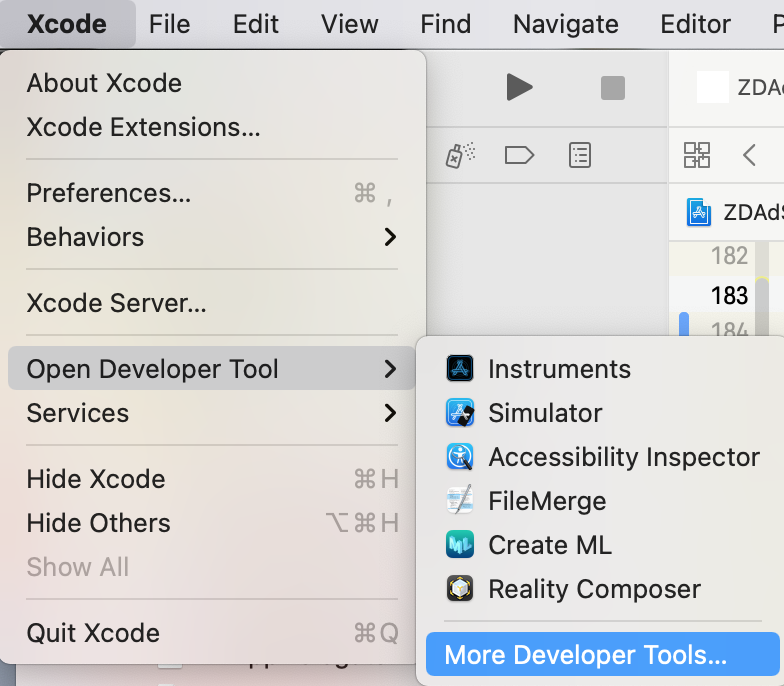Click the related items grid icon in the editor
This screenshot has width=784, height=686.
[x=696, y=155]
